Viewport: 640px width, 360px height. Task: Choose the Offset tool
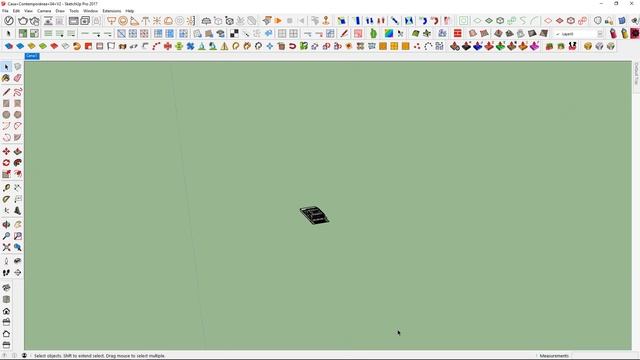pos(18,174)
